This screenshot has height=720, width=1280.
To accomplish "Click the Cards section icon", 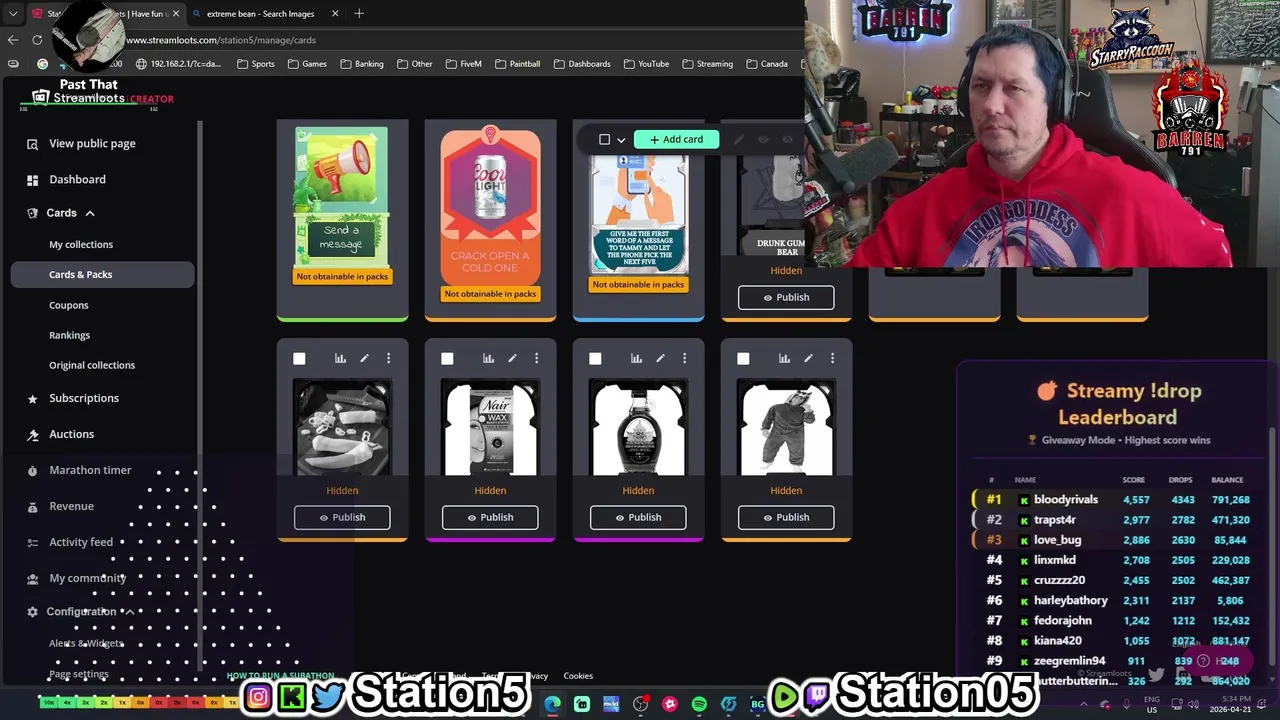I will (32, 213).
